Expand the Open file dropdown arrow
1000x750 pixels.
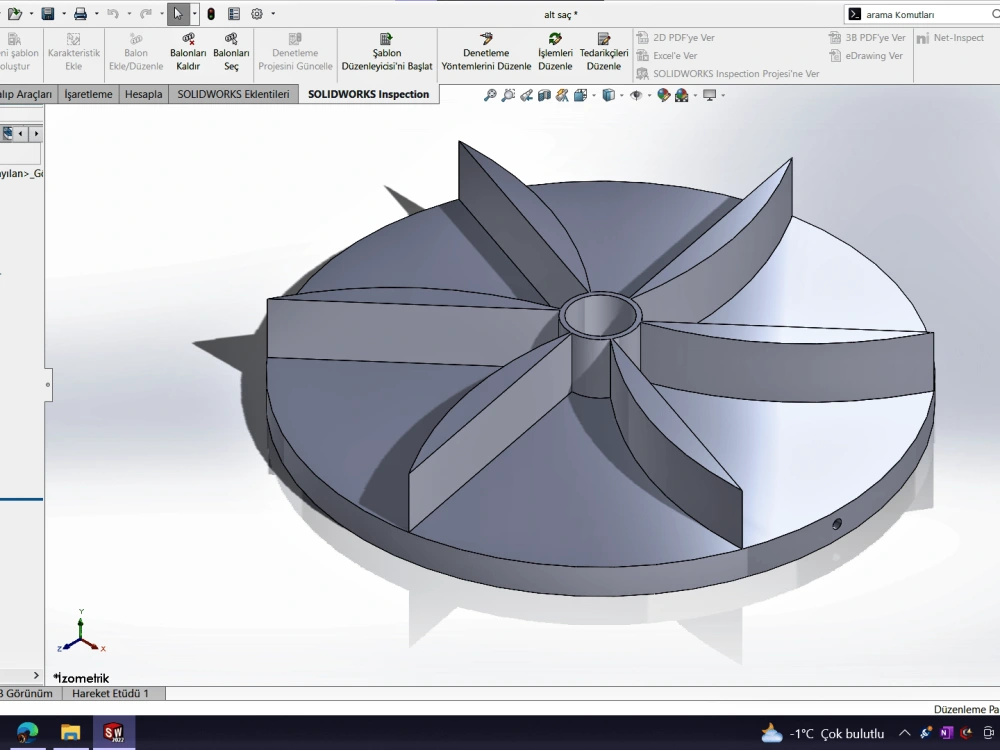pyautogui.click(x=31, y=13)
